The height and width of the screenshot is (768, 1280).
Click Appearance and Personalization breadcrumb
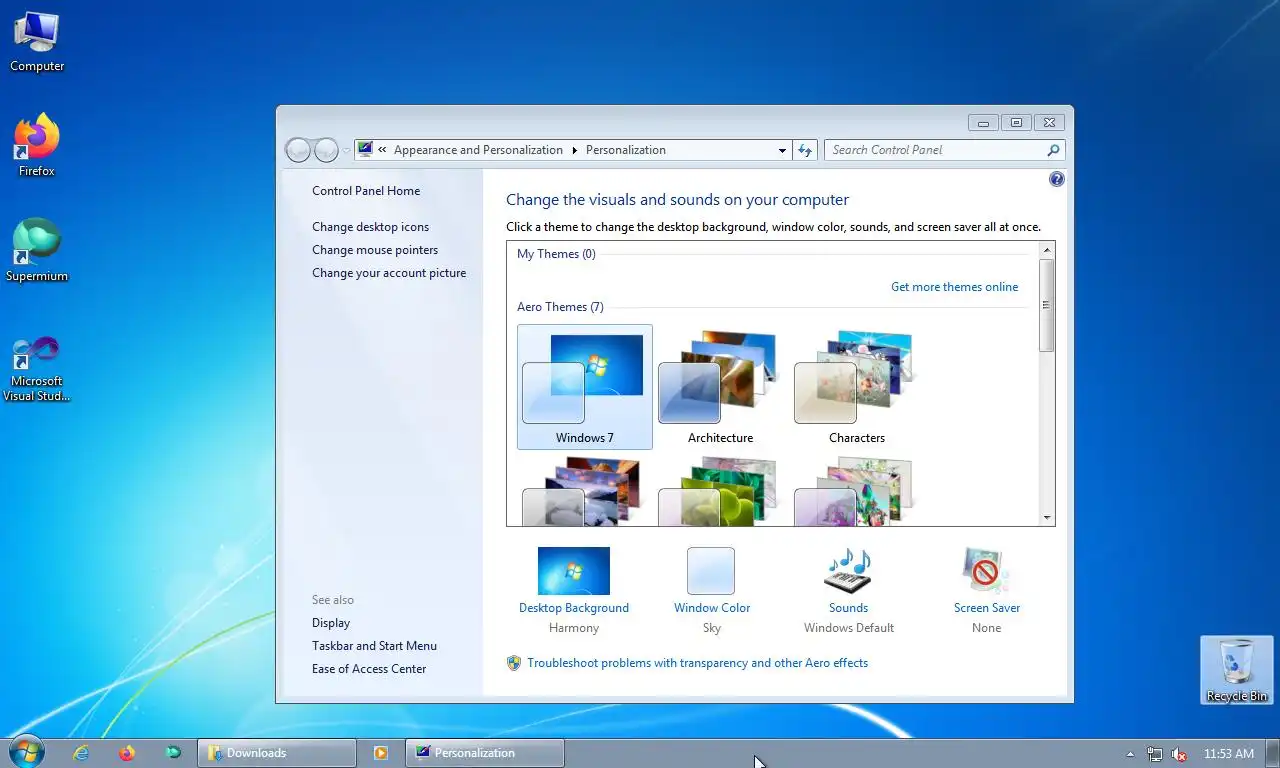click(478, 150)
